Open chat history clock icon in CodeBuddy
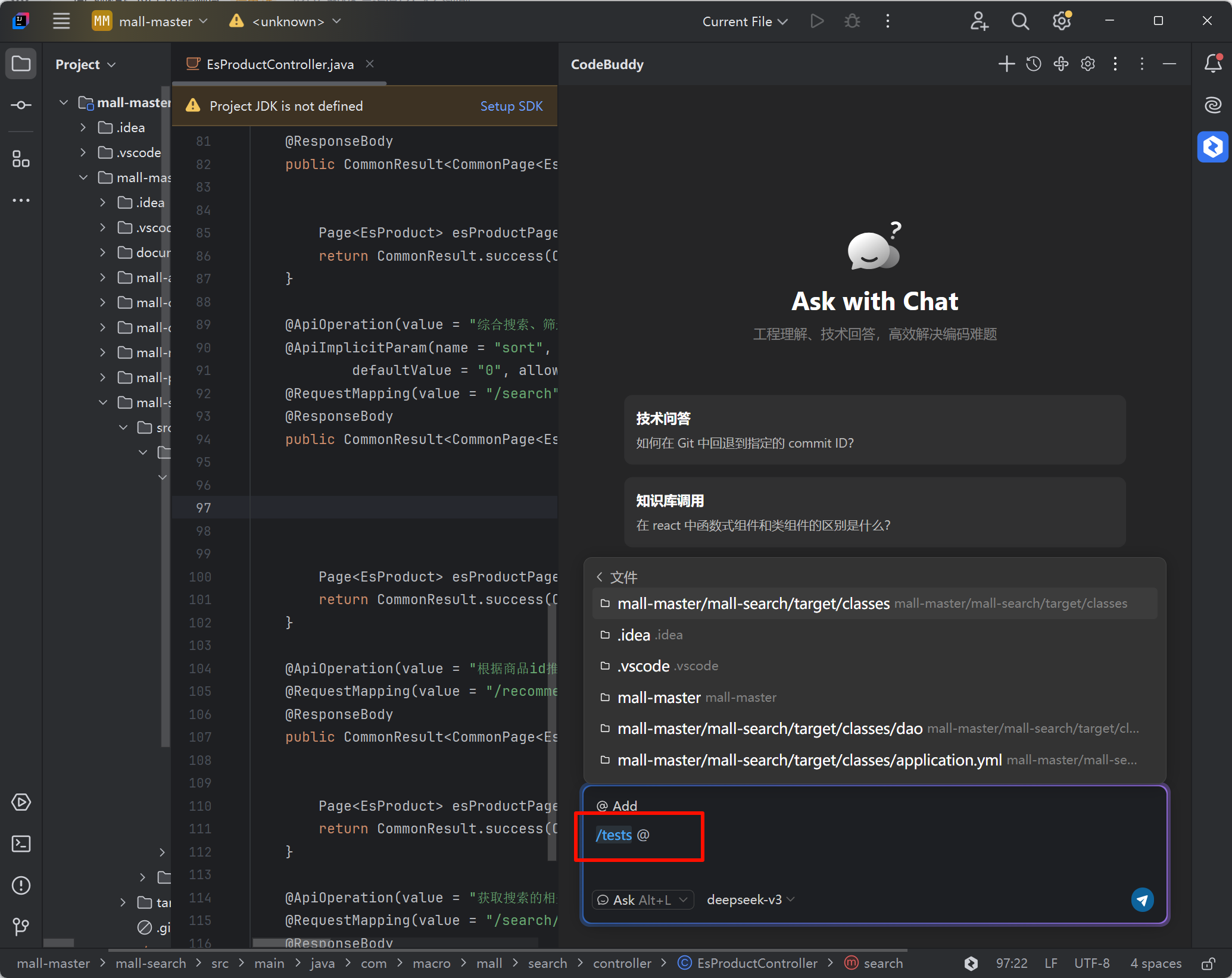The width and height of the screenshot is (1232, 978). point(1033,64)
